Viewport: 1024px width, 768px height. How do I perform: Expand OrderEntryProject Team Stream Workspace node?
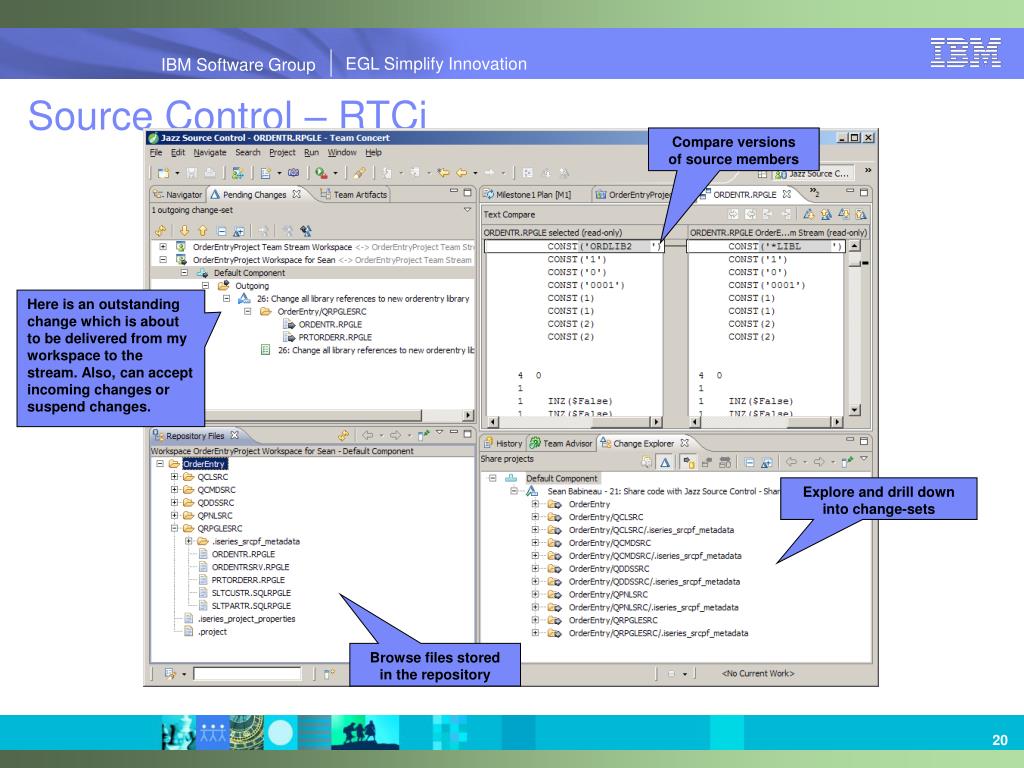tap(163, 247)
